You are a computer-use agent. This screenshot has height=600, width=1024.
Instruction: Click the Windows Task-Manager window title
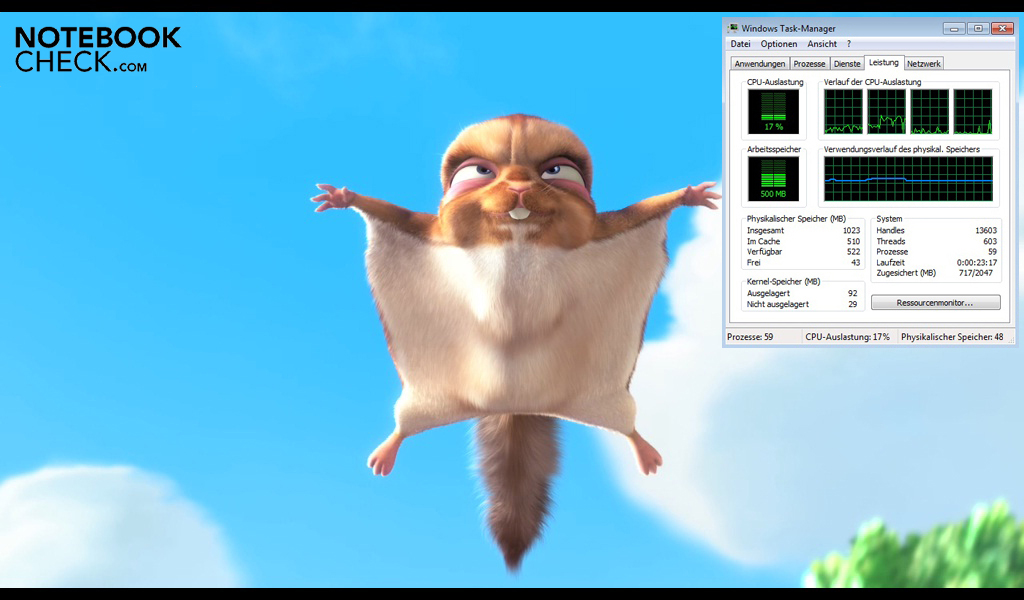point(788,29)
